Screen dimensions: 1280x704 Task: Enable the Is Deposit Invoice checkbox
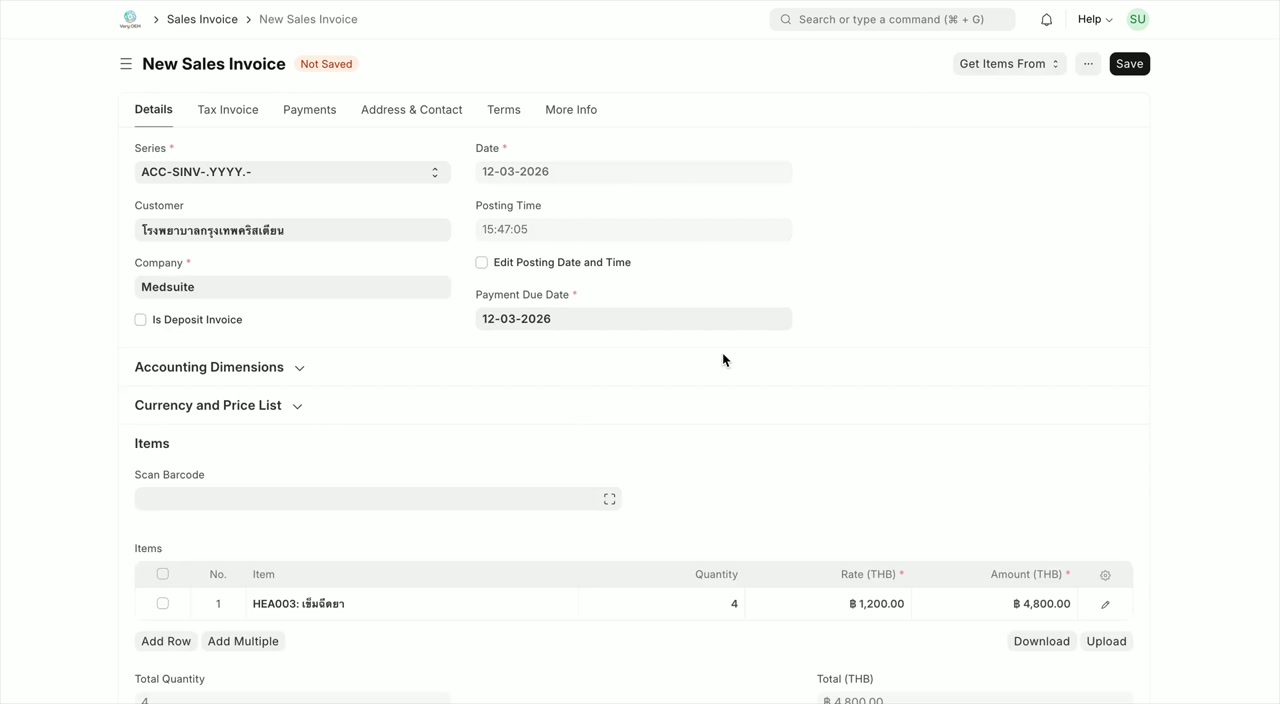140,319
